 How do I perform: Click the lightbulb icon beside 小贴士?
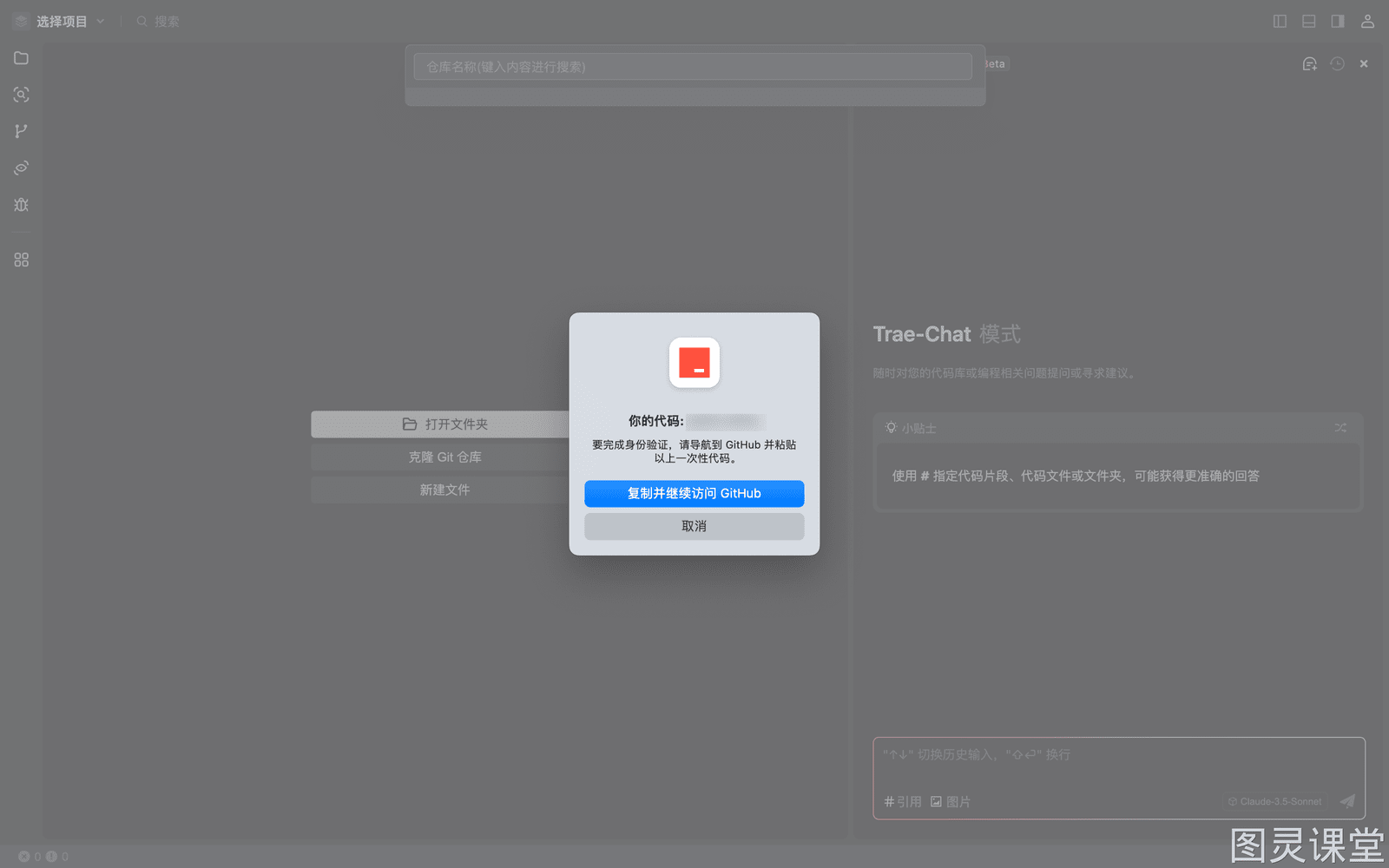pyautogui.click(x=891, y=428)
